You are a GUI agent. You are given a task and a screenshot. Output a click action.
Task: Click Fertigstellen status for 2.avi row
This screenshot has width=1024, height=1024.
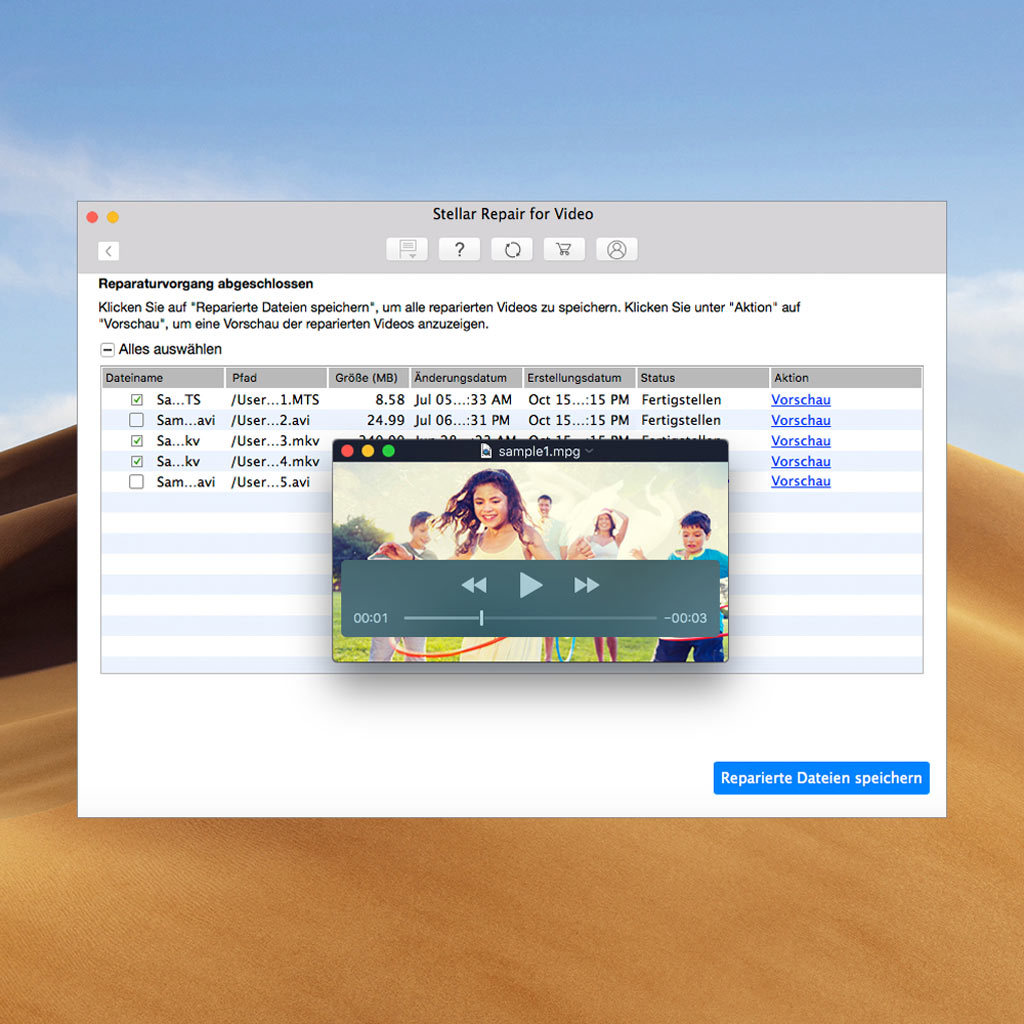681,420
